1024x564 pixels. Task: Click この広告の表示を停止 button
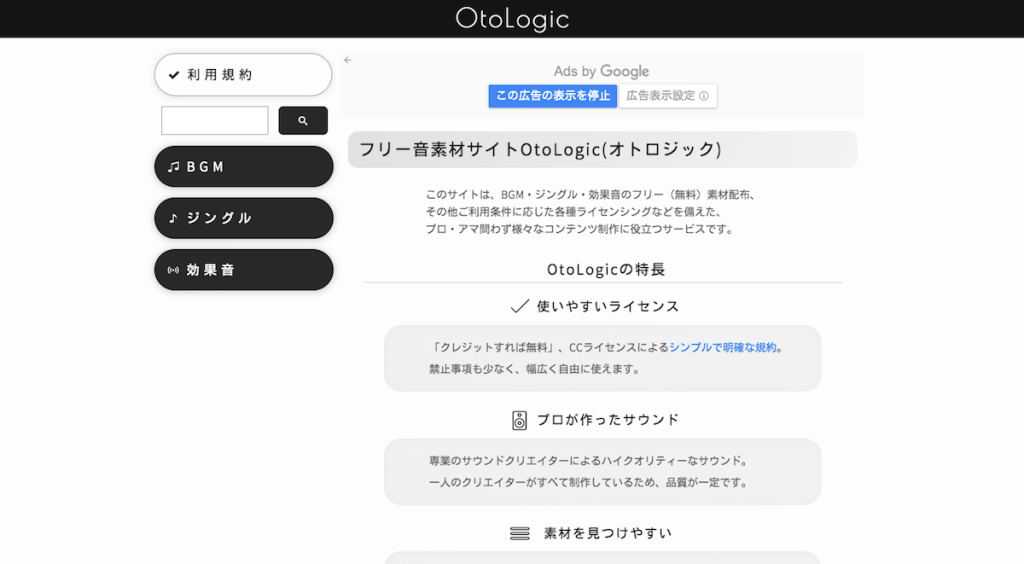(552, 96)
